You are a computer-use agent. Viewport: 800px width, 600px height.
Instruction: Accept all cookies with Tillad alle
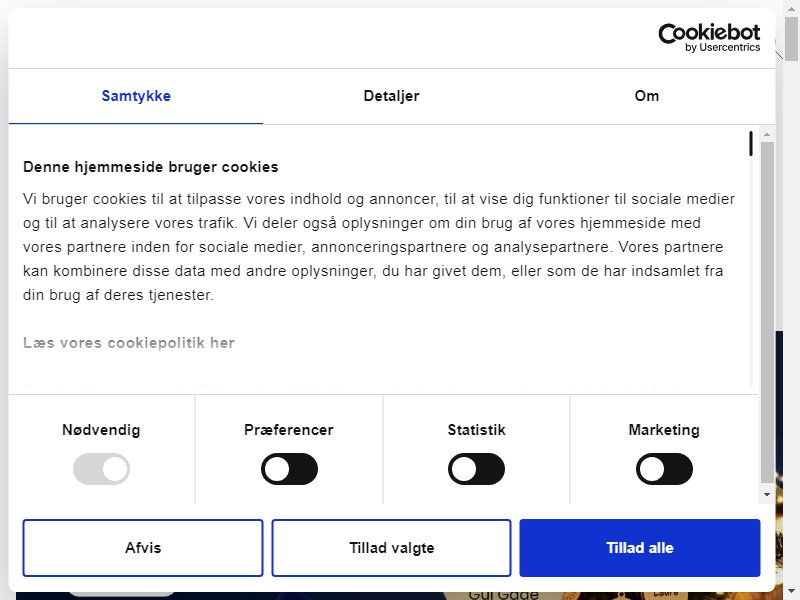(640, 548)
